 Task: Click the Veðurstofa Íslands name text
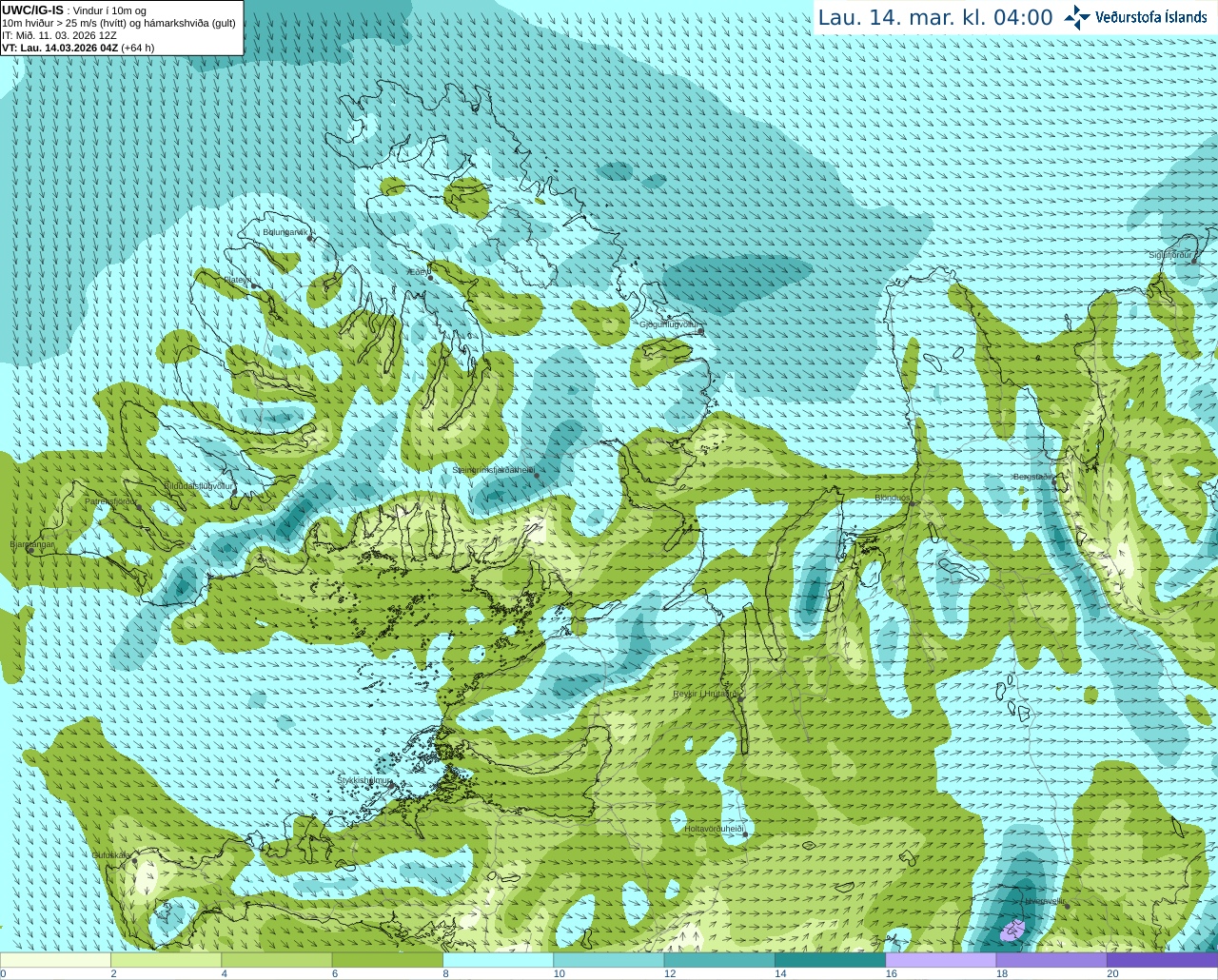pos(1150,17)
